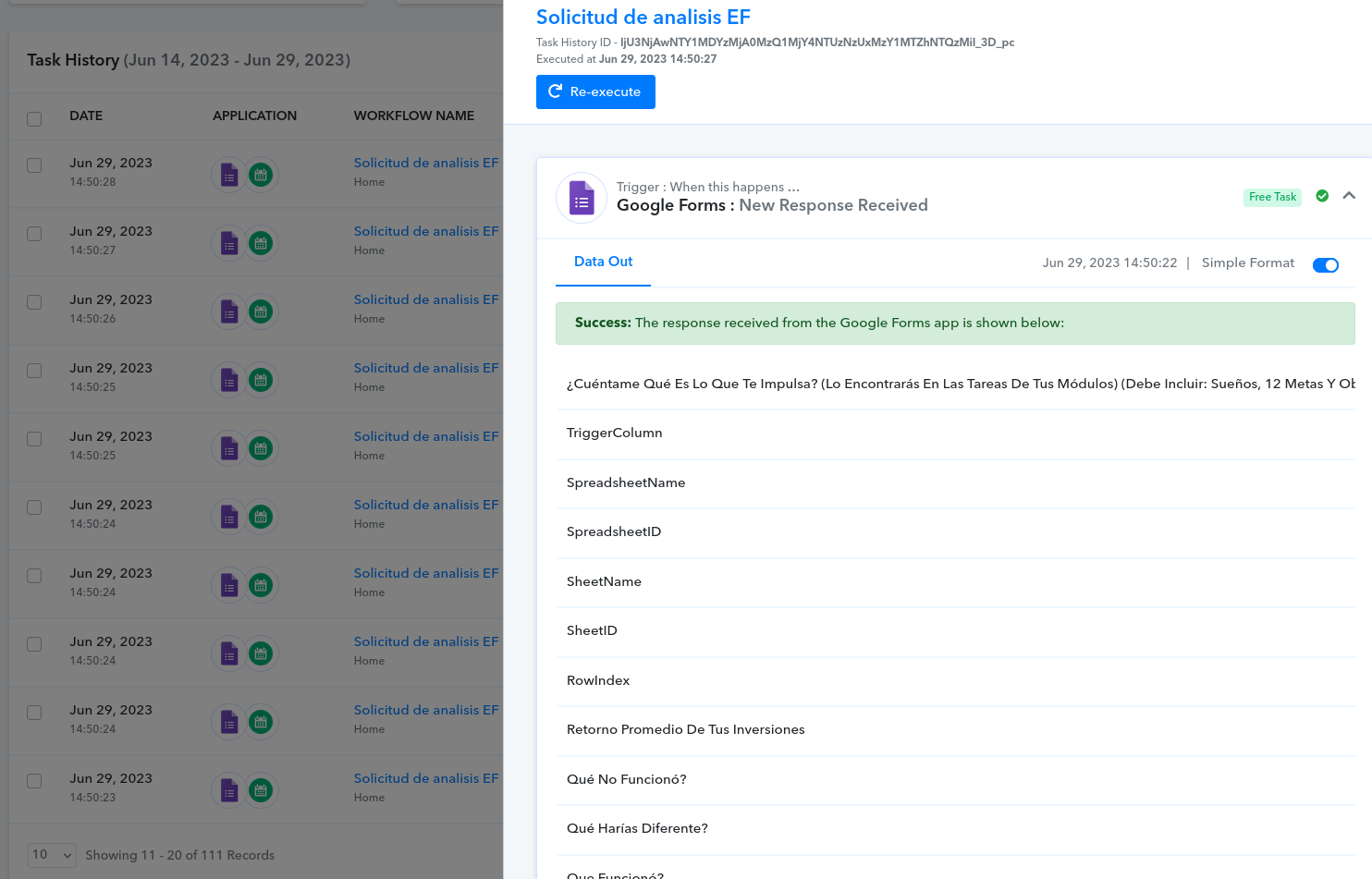The width and height of the screenshot is (1372, 879).
Task: Open the workflow link in the 14:50:27 row
Action: 426,231
